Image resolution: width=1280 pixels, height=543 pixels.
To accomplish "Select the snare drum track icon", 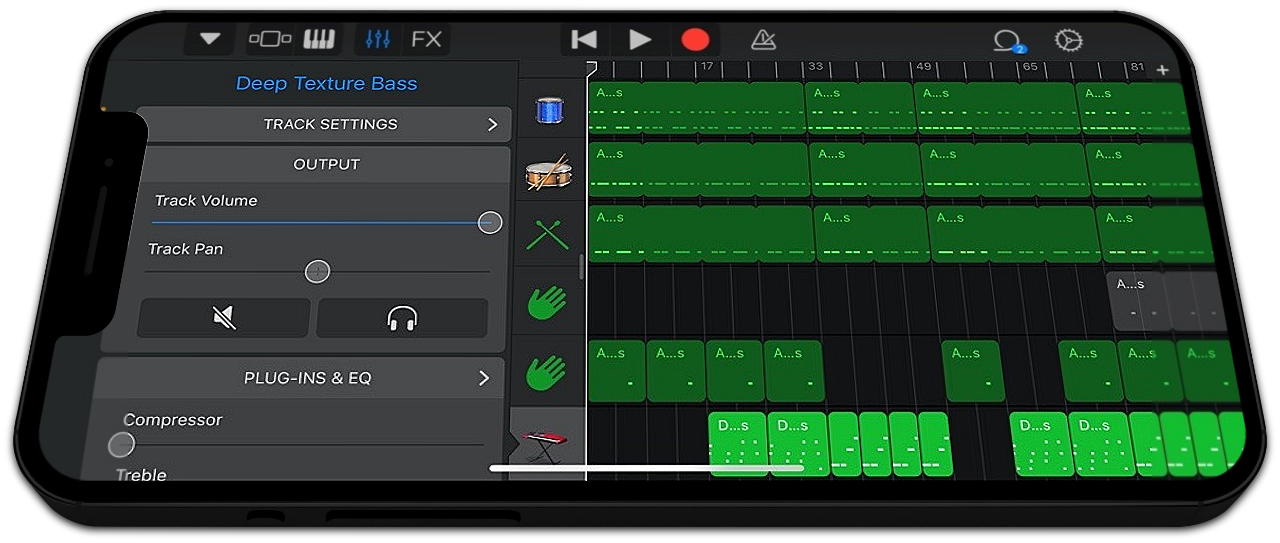I will pos(548,173).
